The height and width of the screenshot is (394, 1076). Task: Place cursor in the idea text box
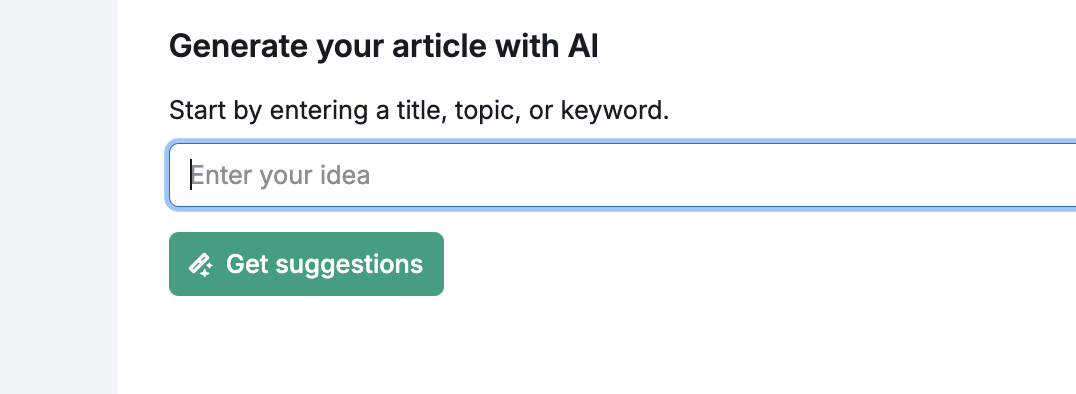[622, 175]
